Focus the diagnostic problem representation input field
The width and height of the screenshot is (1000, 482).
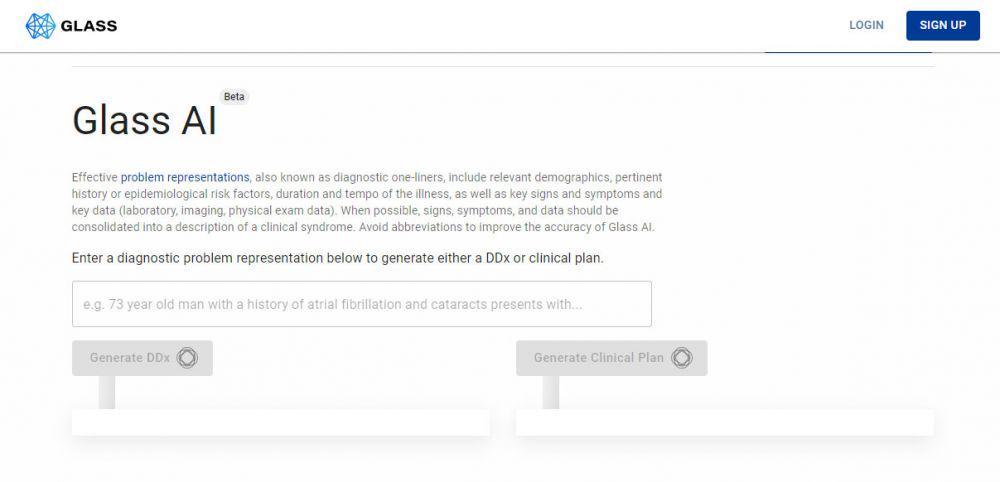(x=362, y=304)
